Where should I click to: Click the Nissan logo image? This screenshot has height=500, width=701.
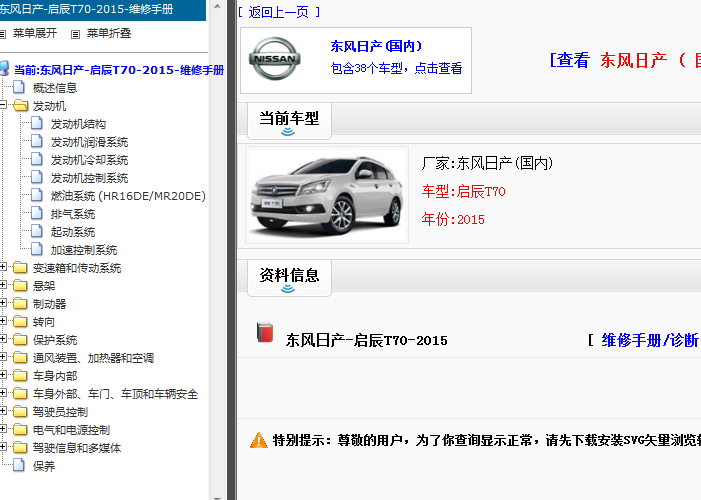coord(274,59)
